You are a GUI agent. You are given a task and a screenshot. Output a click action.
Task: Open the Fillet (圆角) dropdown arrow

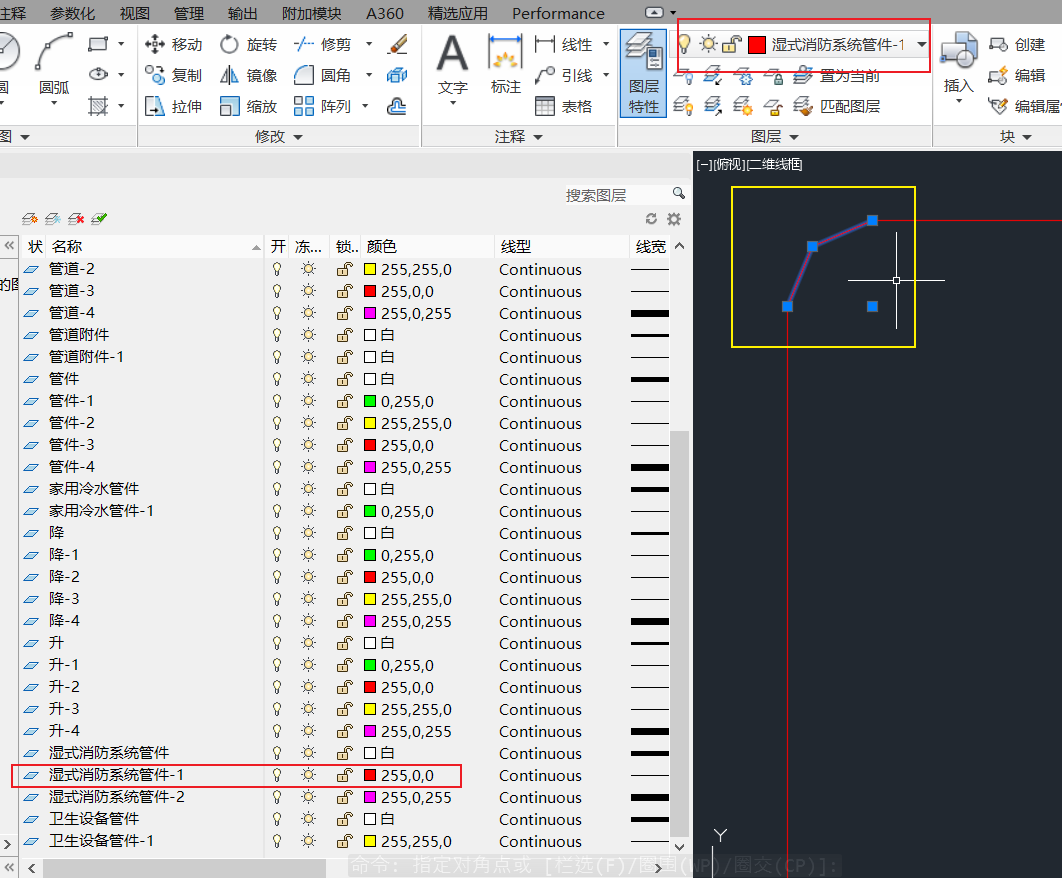pyautogui.click(x=369, y=75)
